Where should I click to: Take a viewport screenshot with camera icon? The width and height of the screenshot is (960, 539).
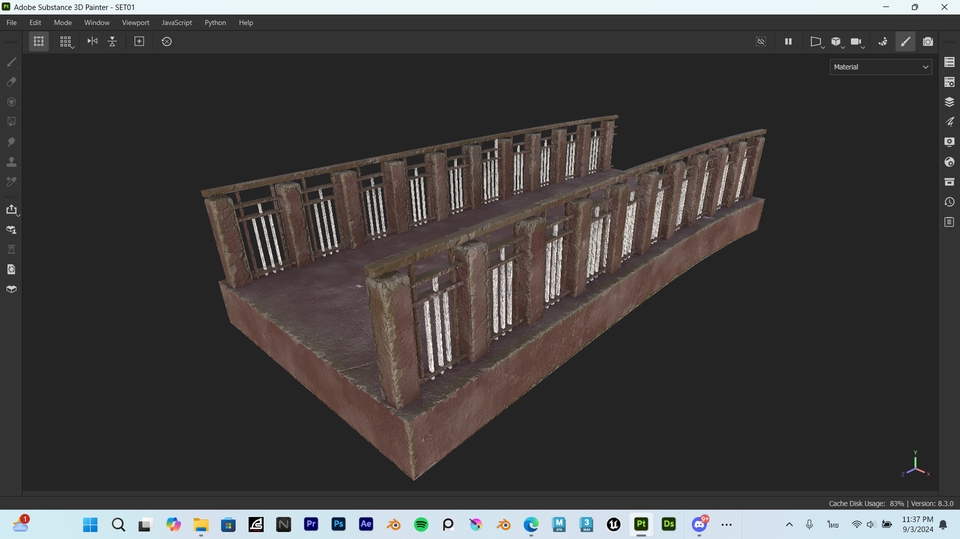(x=928, y=41)
